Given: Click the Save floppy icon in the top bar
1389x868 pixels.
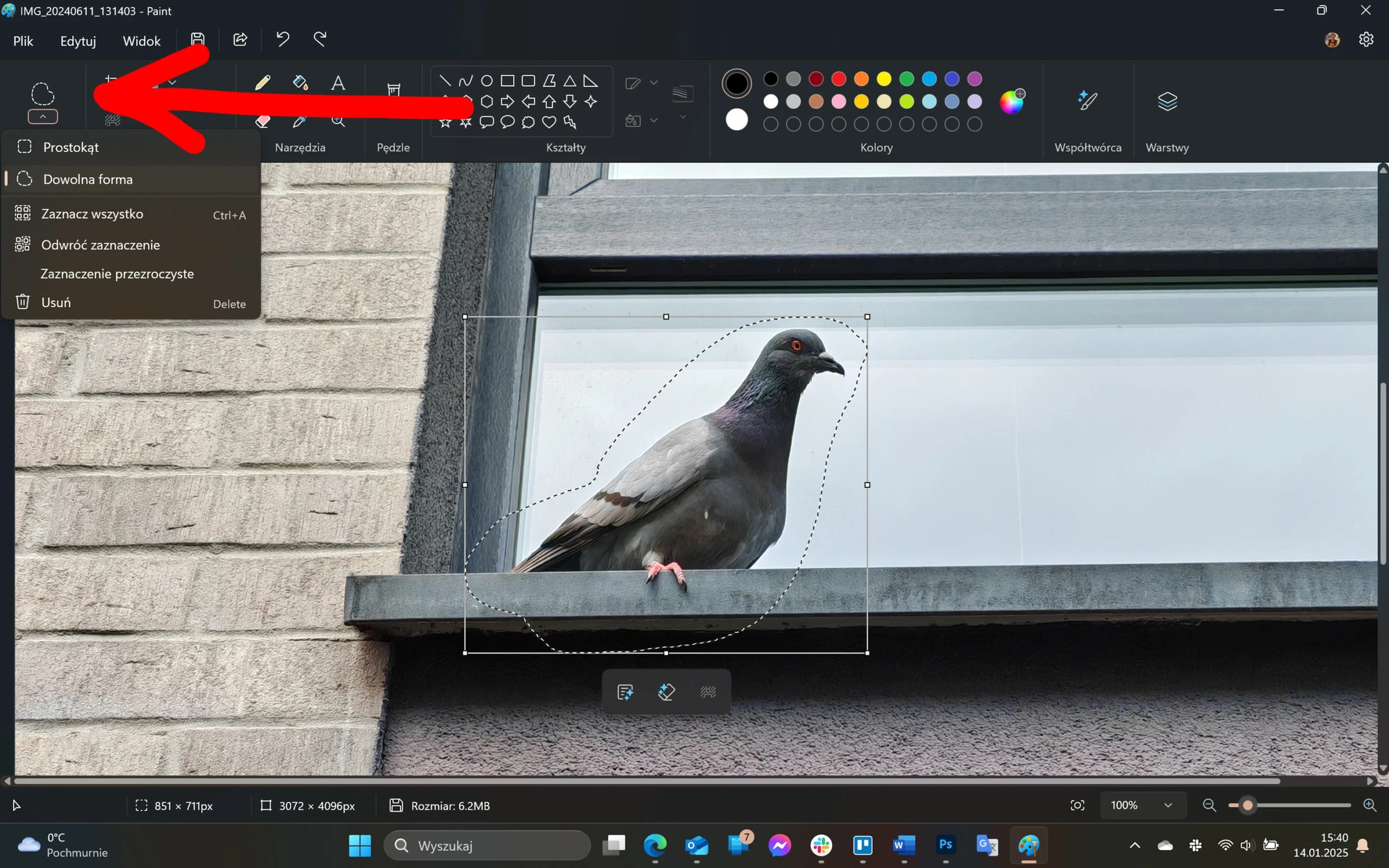Looking at the screenshot, I should pyautogui.click(x=198, y=40).
